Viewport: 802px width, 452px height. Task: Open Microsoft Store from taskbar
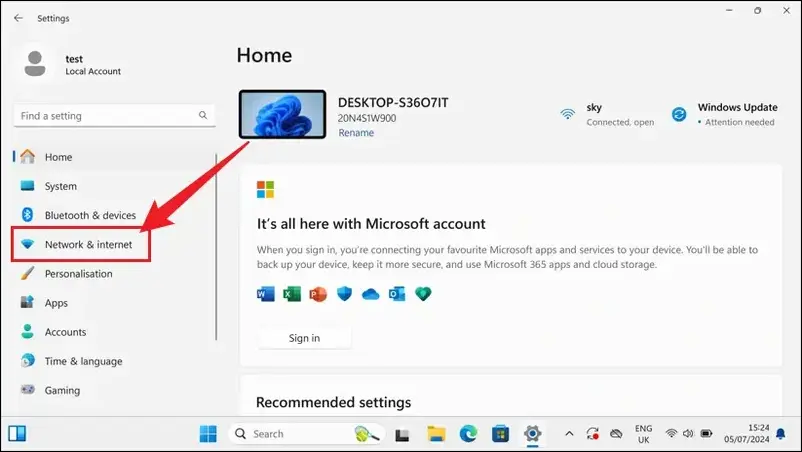point(500,434)
